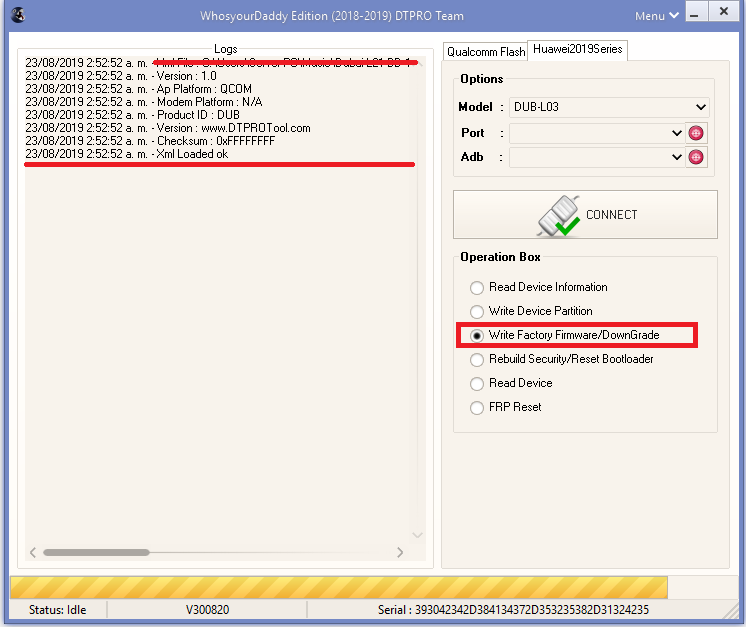Click the app logo in the title bar
Viewport: 746px width, 627px height.
[18, 15]
